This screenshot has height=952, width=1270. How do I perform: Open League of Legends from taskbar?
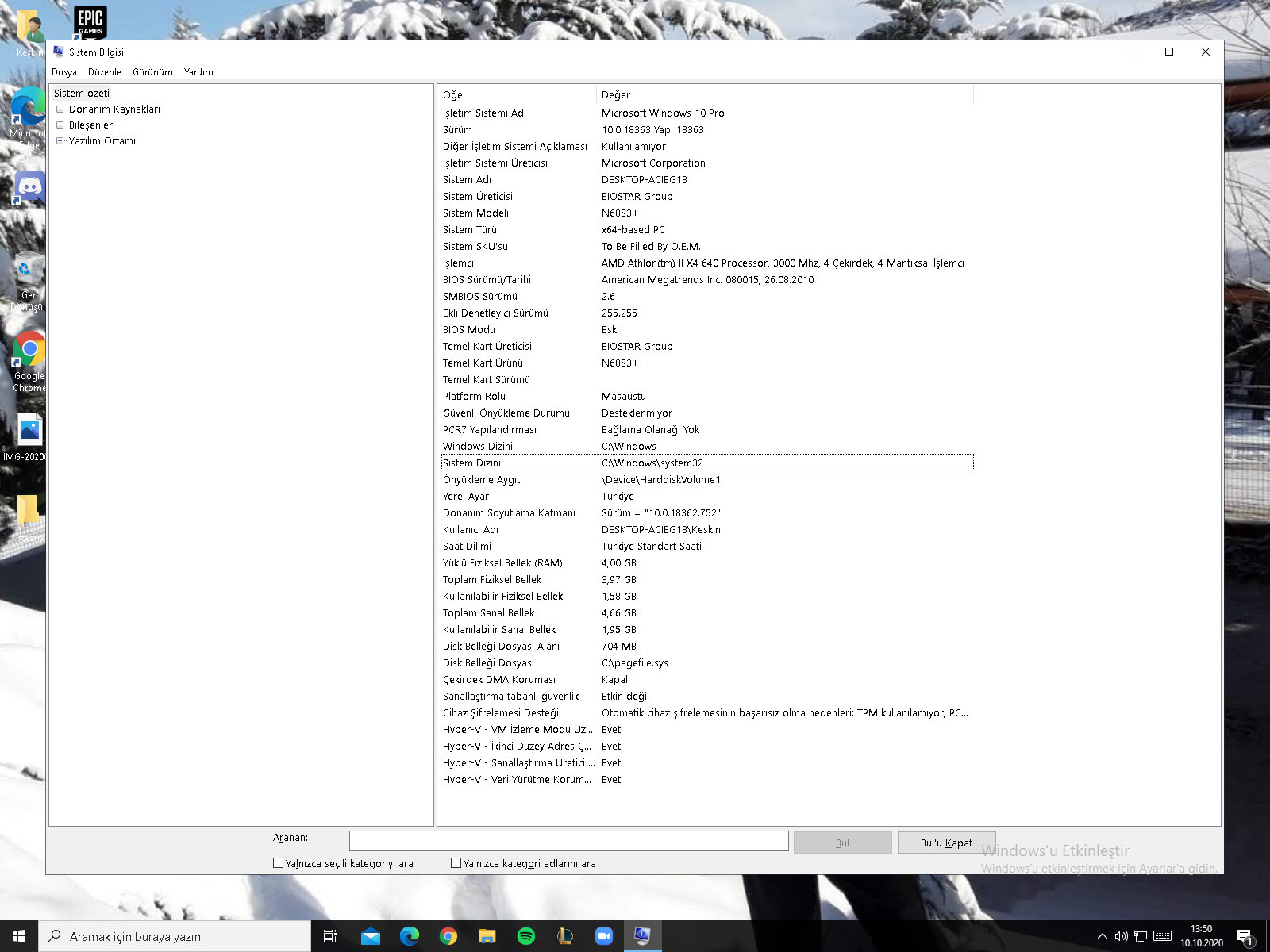tap(565, 936)
